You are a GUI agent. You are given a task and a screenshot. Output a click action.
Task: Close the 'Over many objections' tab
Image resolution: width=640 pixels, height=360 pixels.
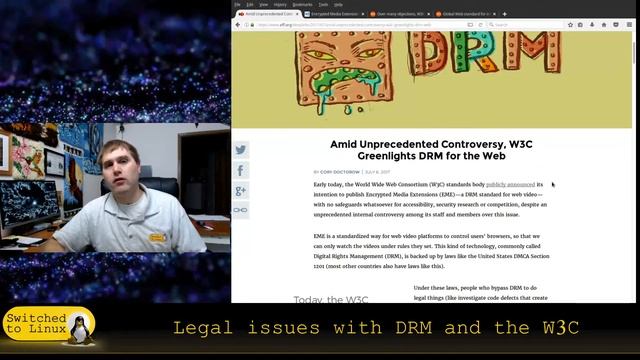pyautogui.click(x=428, y=14)
